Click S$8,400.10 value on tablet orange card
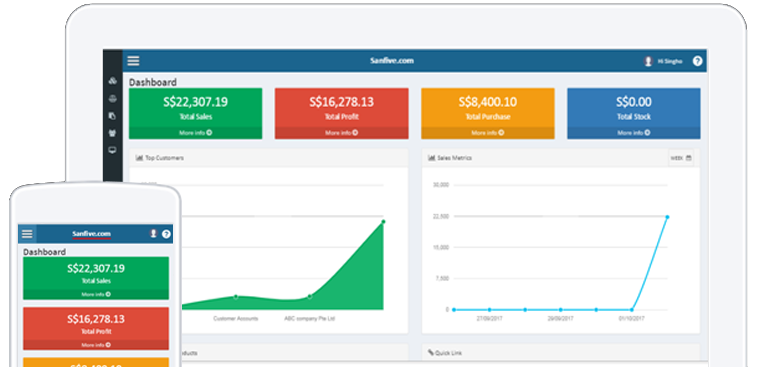The height and width of the screenshot is (368, 761). pyautogui.click(x=488, y=102)
